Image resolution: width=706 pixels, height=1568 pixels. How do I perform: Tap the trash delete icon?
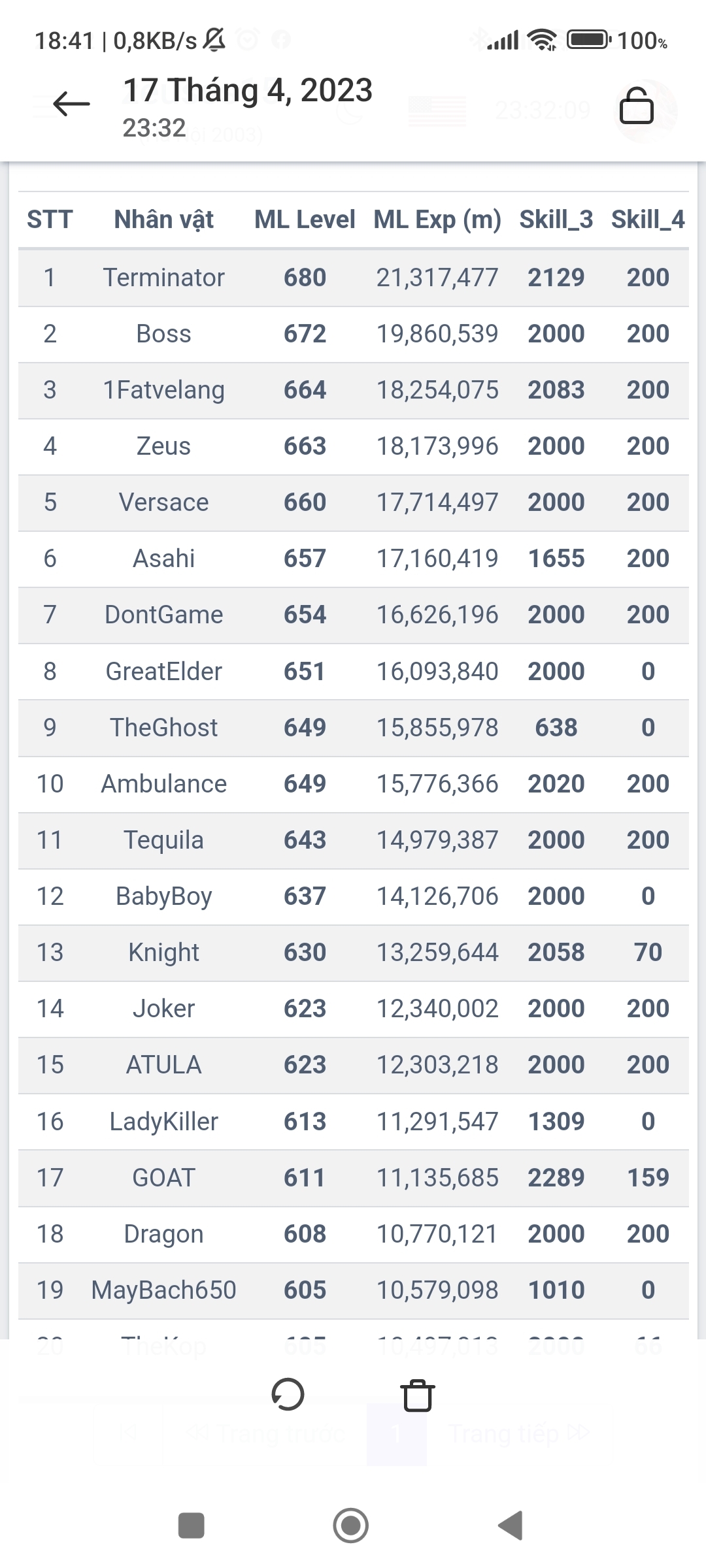point(418,1396)
